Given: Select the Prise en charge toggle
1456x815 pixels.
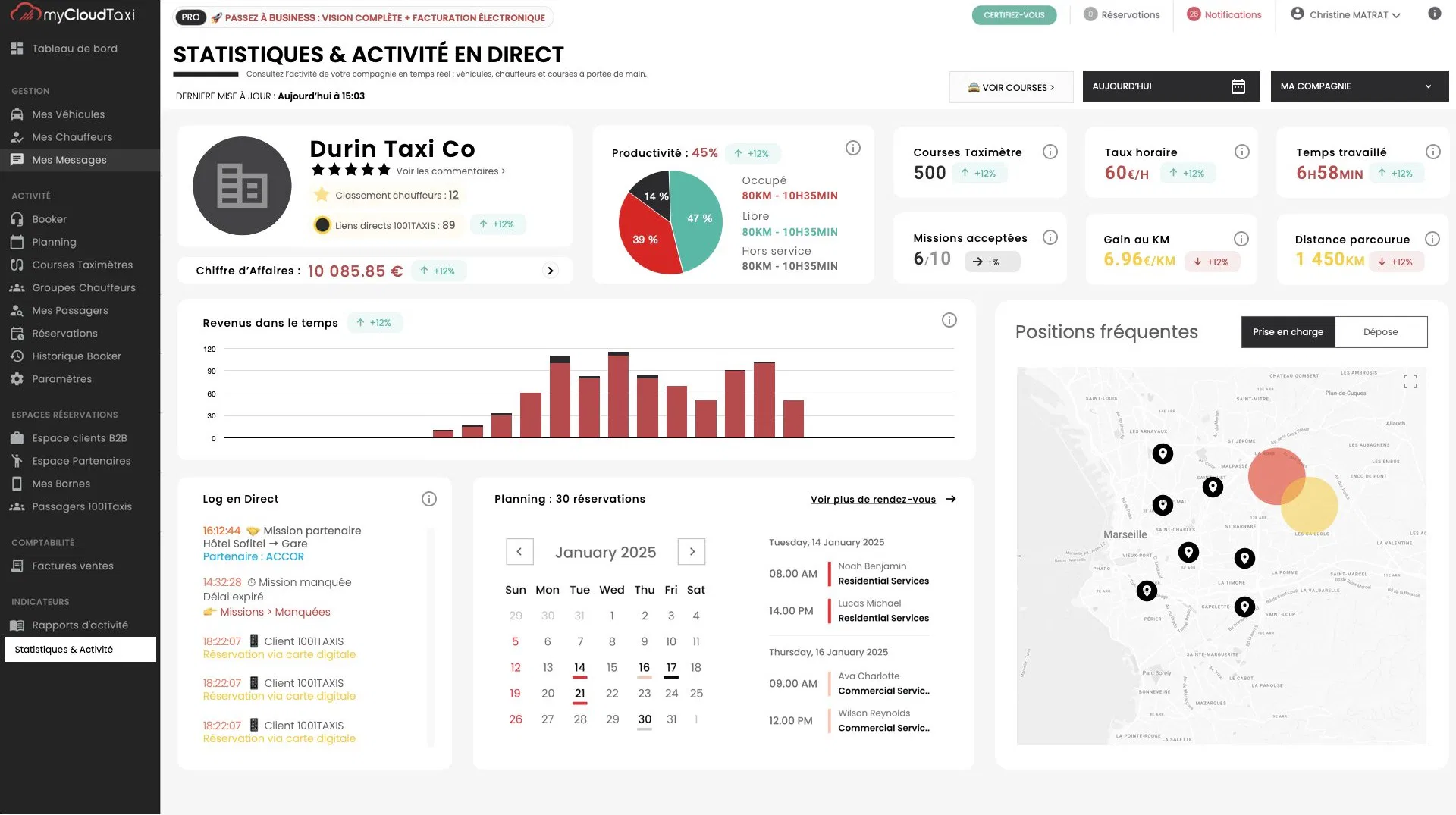Looking at the screenshot, I should click(x=1288, y=332).
